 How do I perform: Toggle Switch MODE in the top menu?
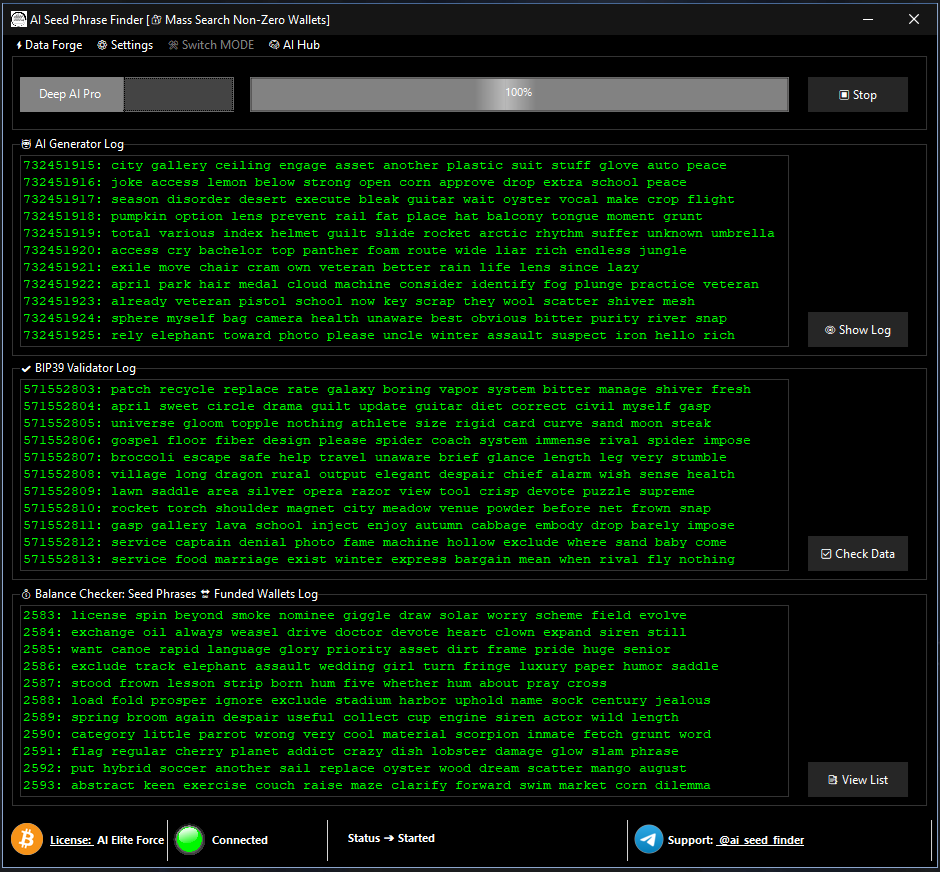point(211,45)
